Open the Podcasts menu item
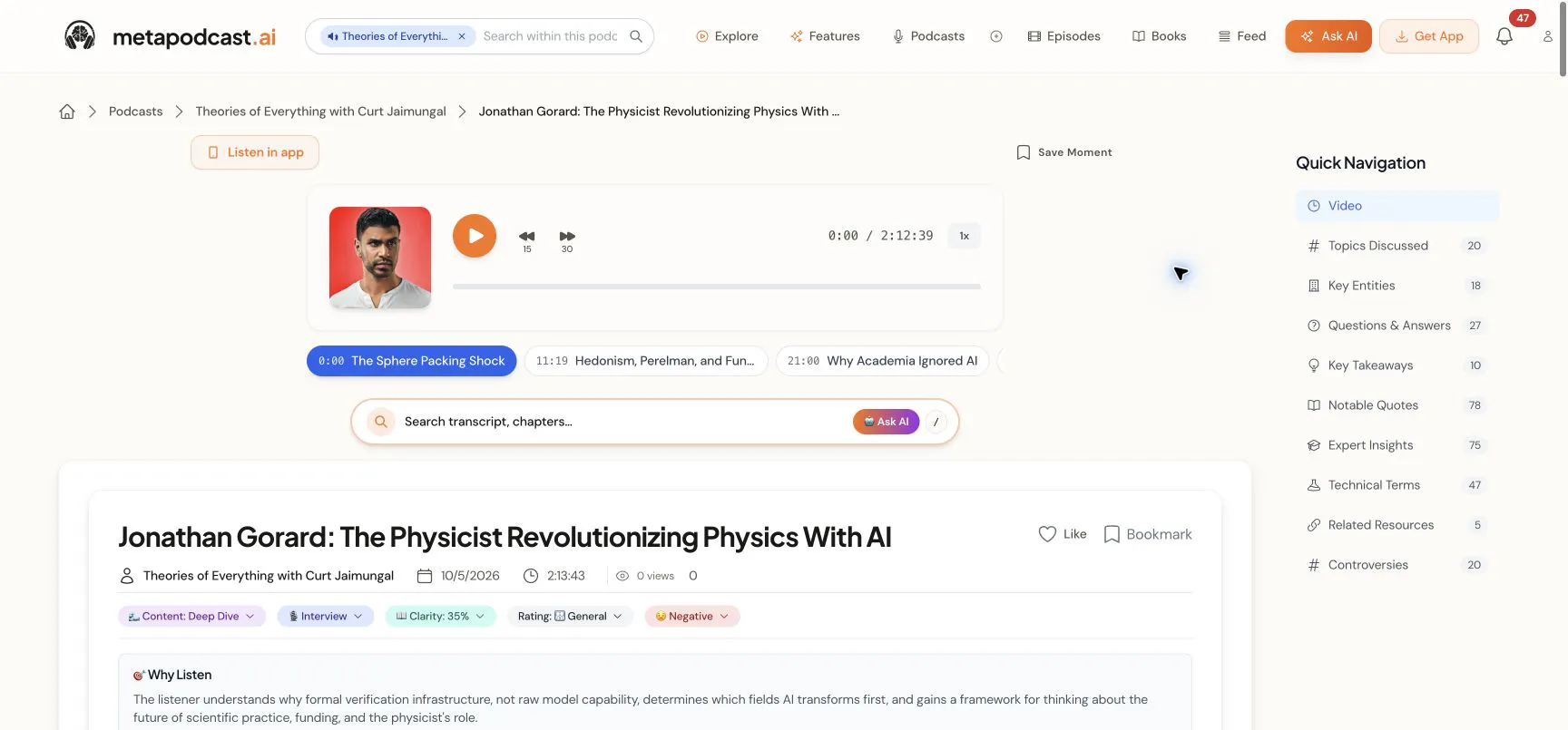 pos(928,36)
